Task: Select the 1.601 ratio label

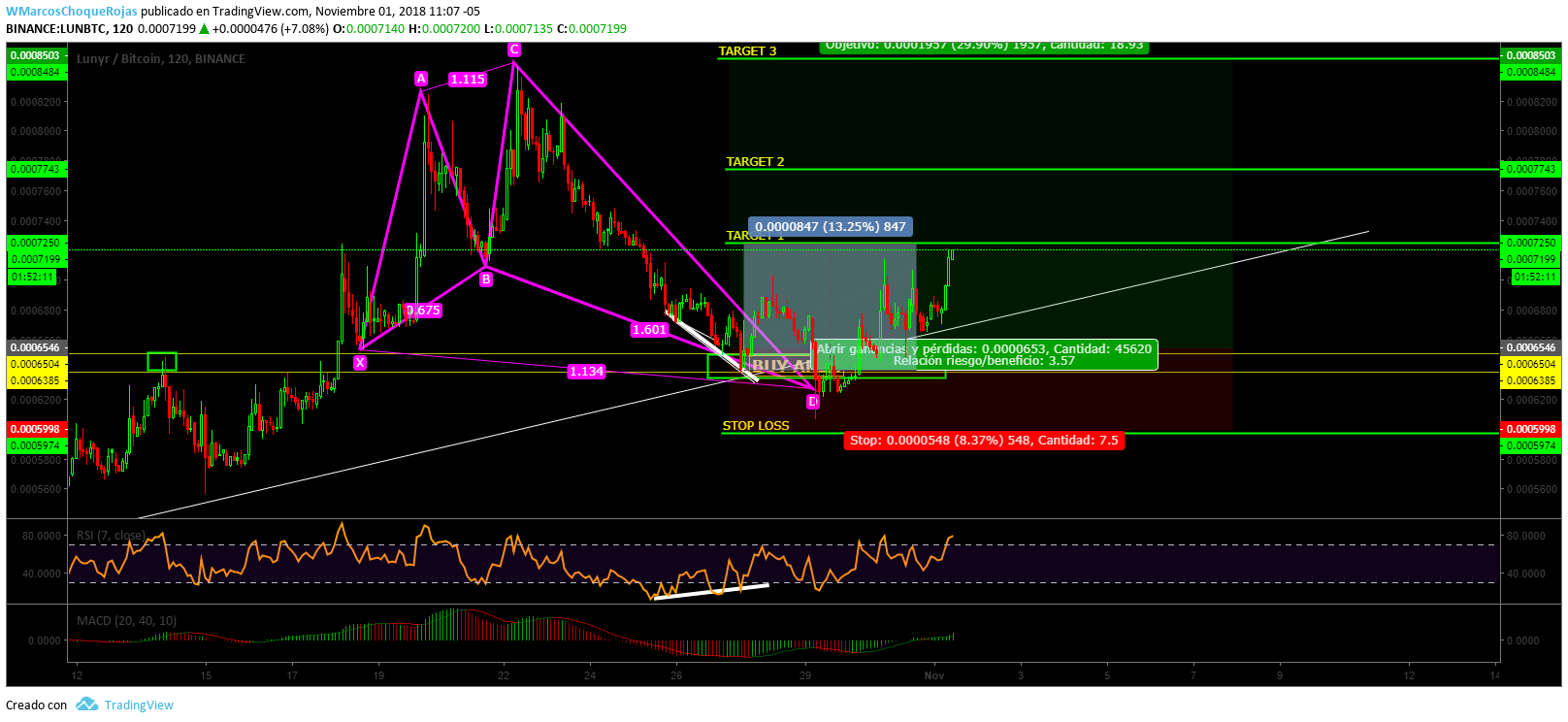Action: 649,330
